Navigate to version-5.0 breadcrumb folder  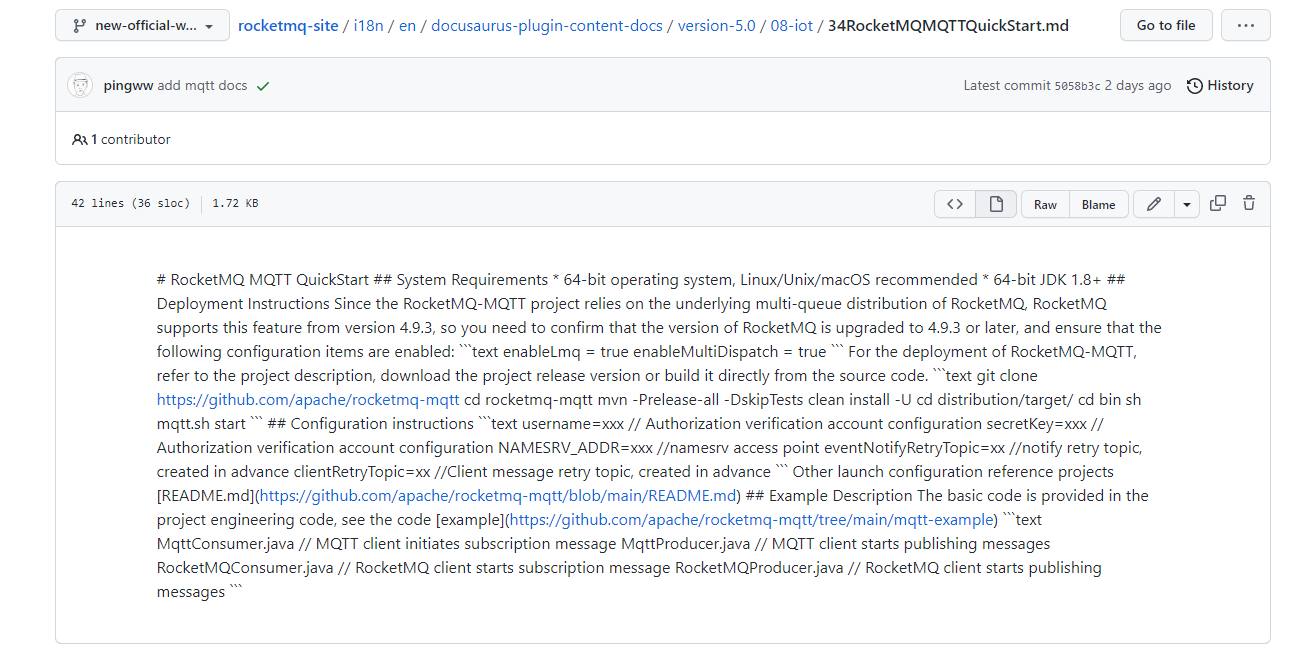[x=717, y=26]
